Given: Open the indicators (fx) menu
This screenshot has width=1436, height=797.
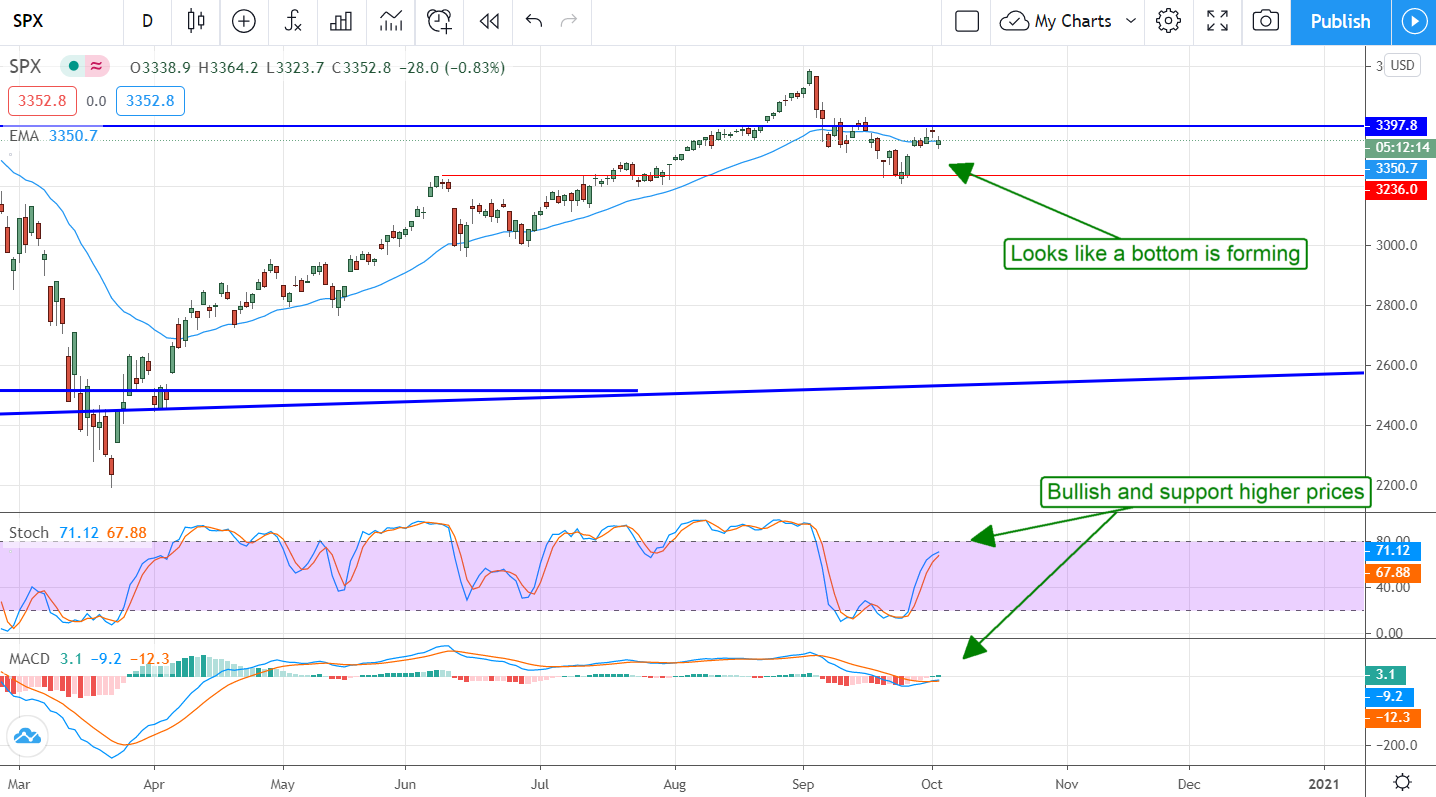Looking at the screenshot, I should pos(293,21).
